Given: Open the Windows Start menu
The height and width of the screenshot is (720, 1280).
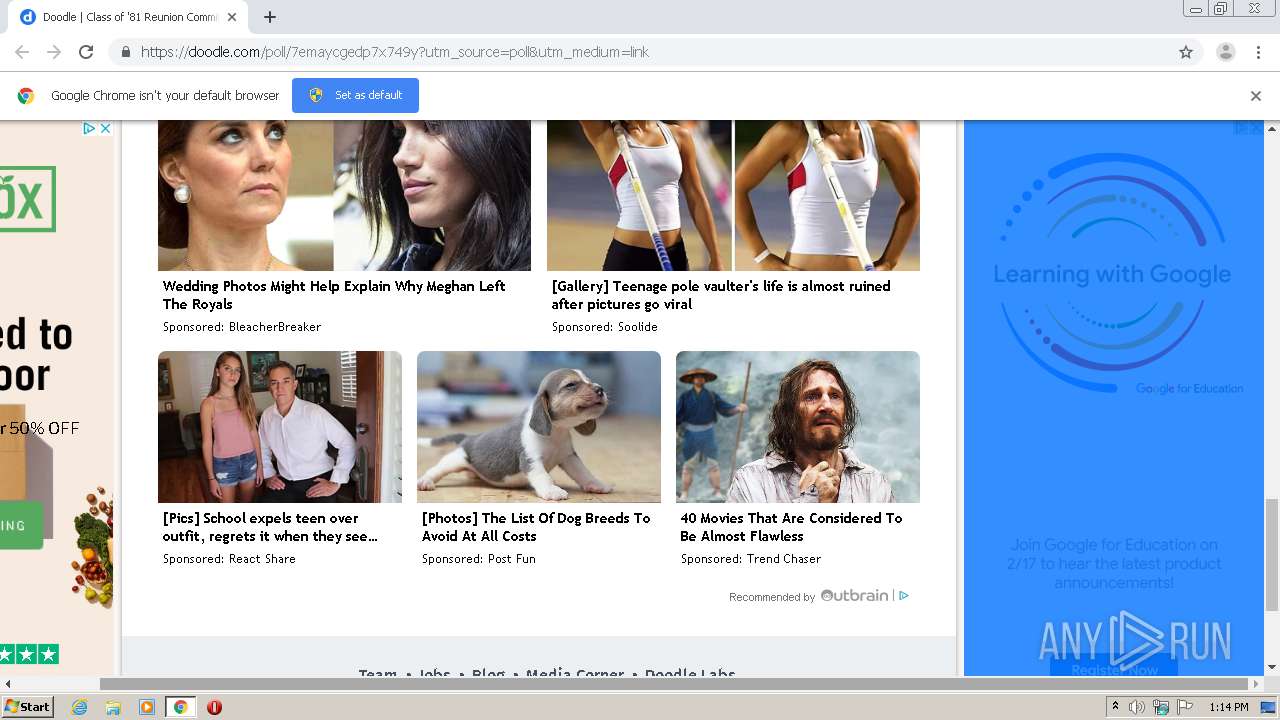Looking at the screenshot, I should pyautogui.click(x=27, y=707).
